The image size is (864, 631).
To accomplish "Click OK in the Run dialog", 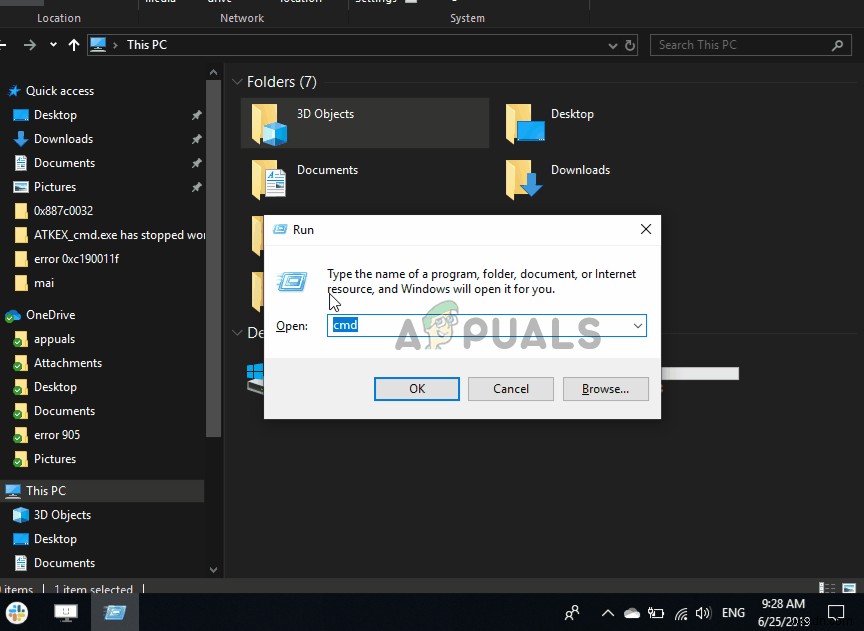I will coord(416,389).
